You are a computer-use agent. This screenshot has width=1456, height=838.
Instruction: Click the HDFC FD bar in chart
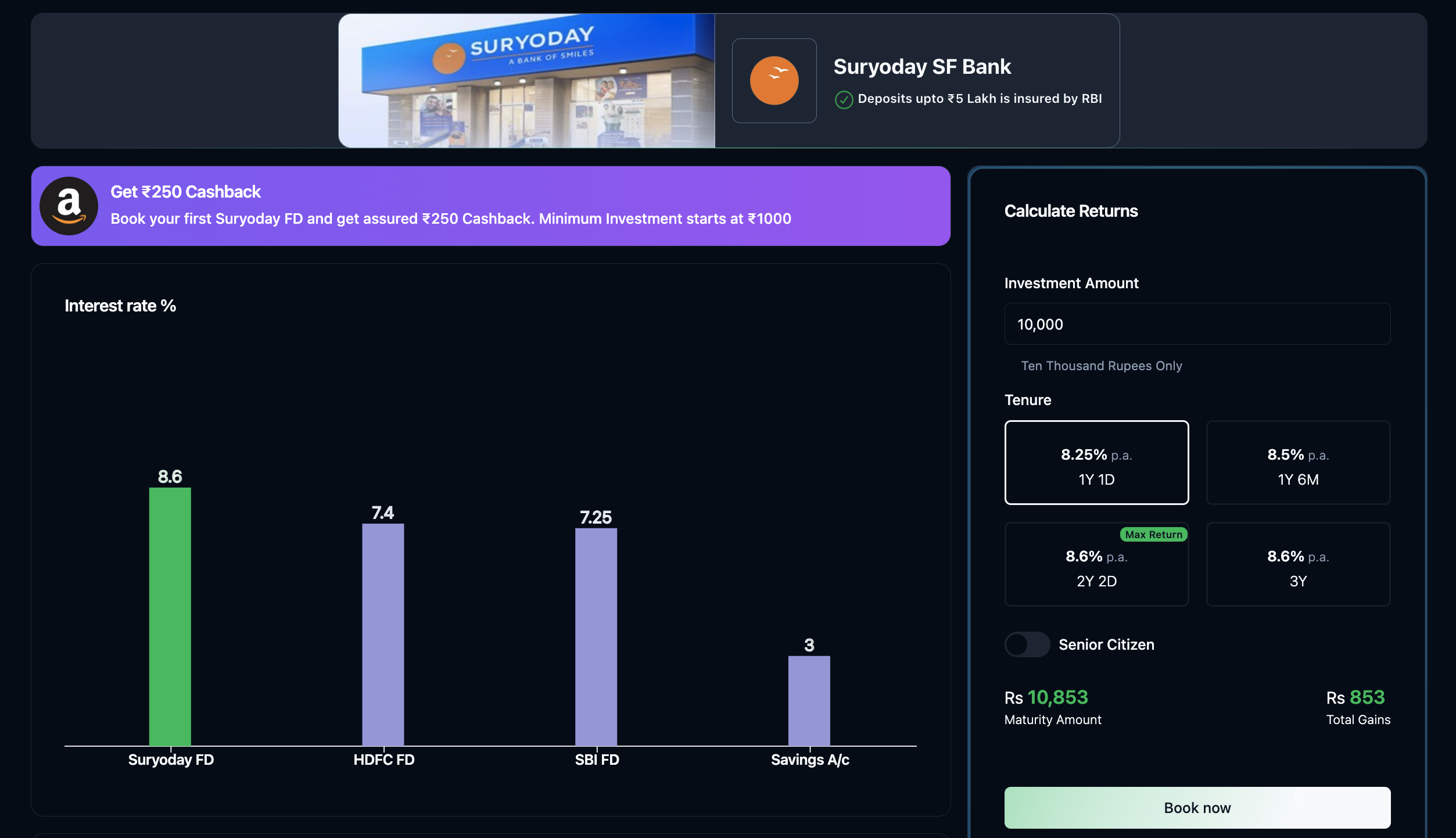point(383,635)
